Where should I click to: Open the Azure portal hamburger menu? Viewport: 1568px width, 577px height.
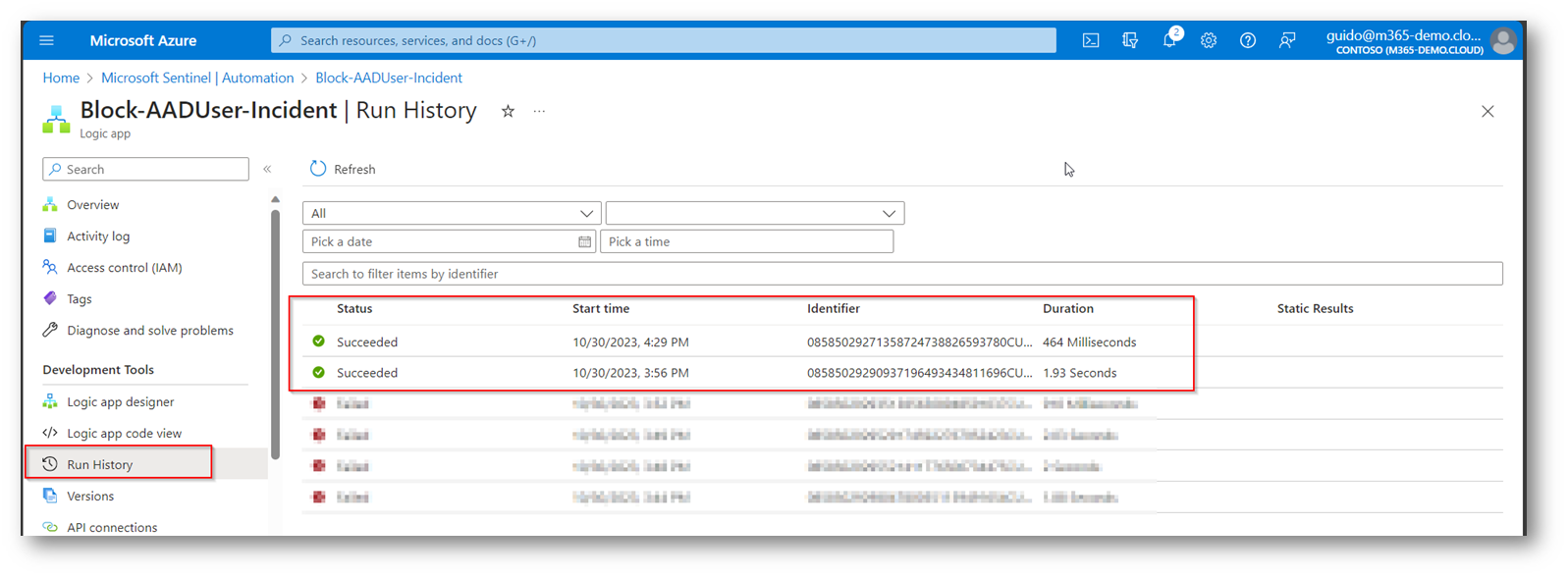tap(46, 40)
